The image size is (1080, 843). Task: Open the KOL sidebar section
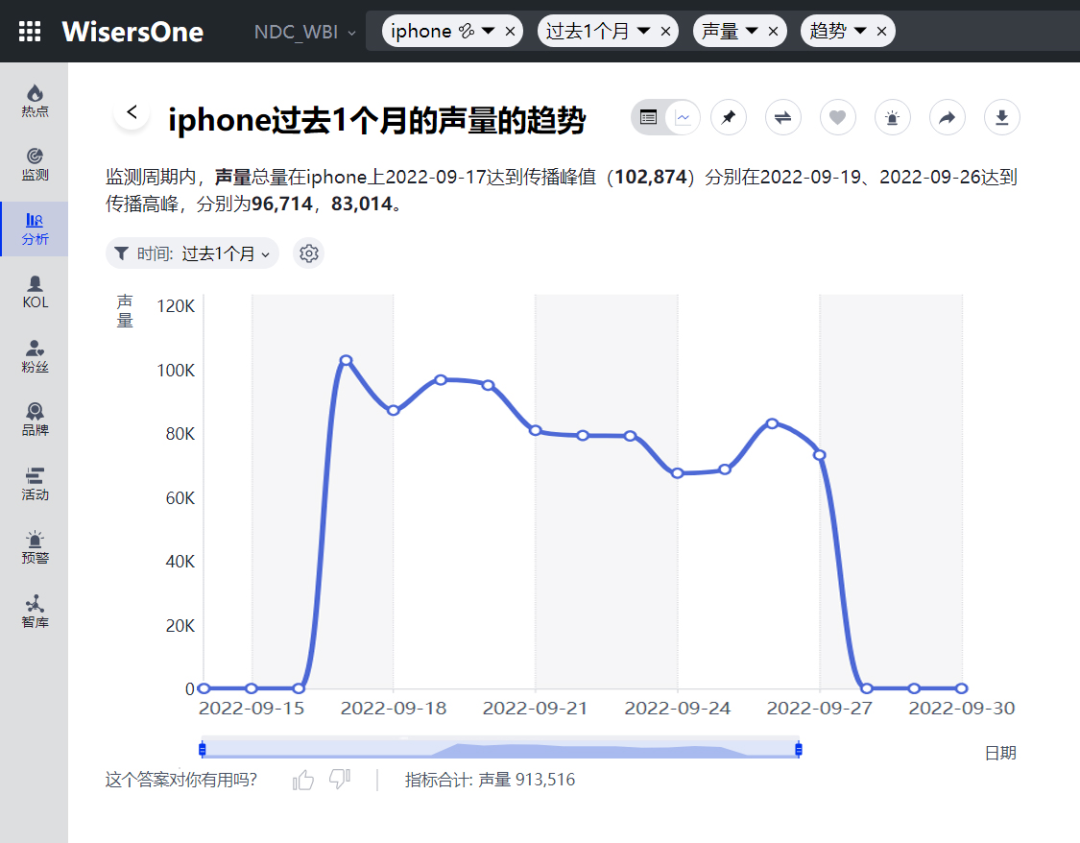(x=34, y=292)
